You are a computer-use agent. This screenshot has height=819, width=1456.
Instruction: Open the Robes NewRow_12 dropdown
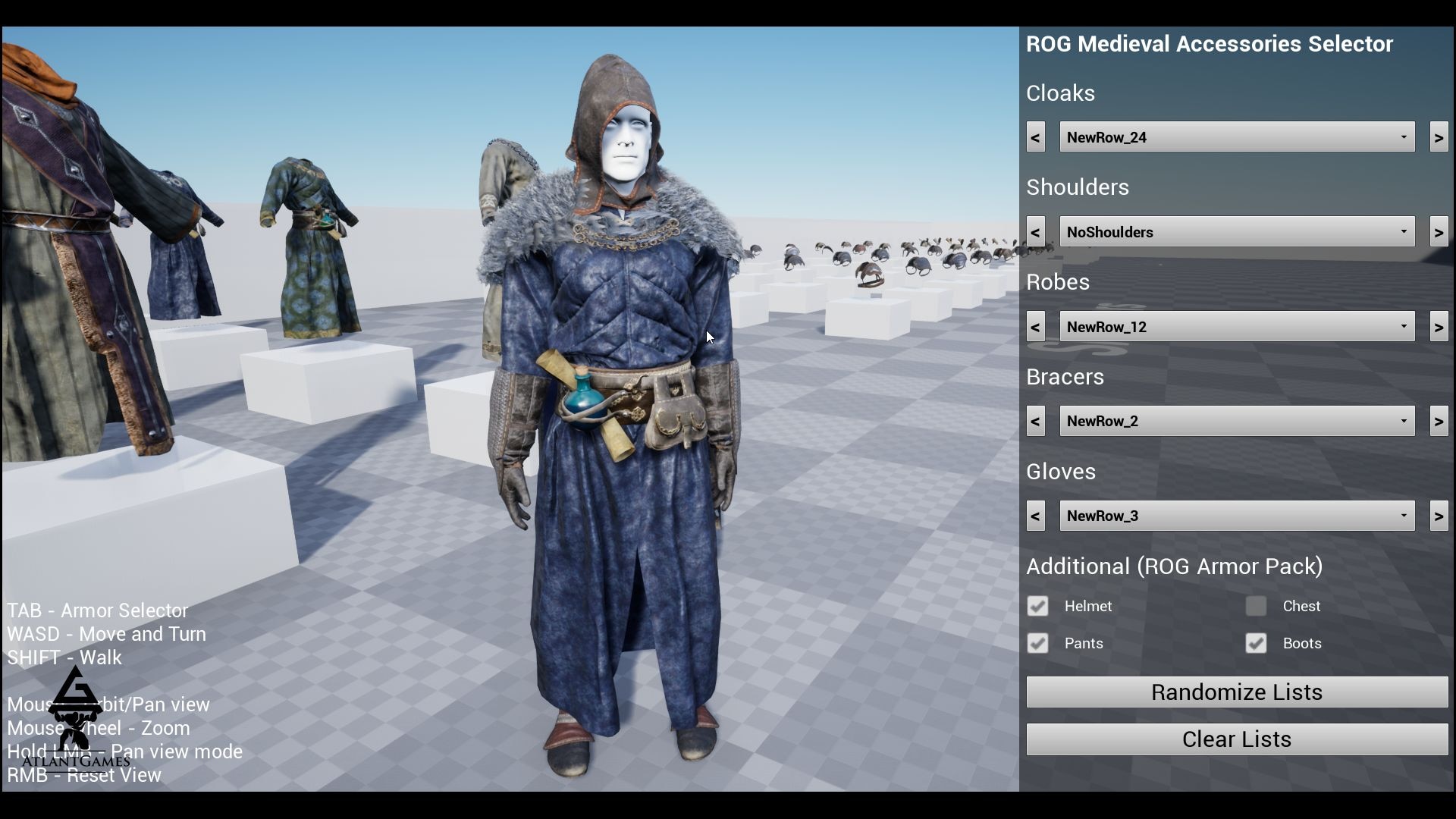(x=1237, y=327)
